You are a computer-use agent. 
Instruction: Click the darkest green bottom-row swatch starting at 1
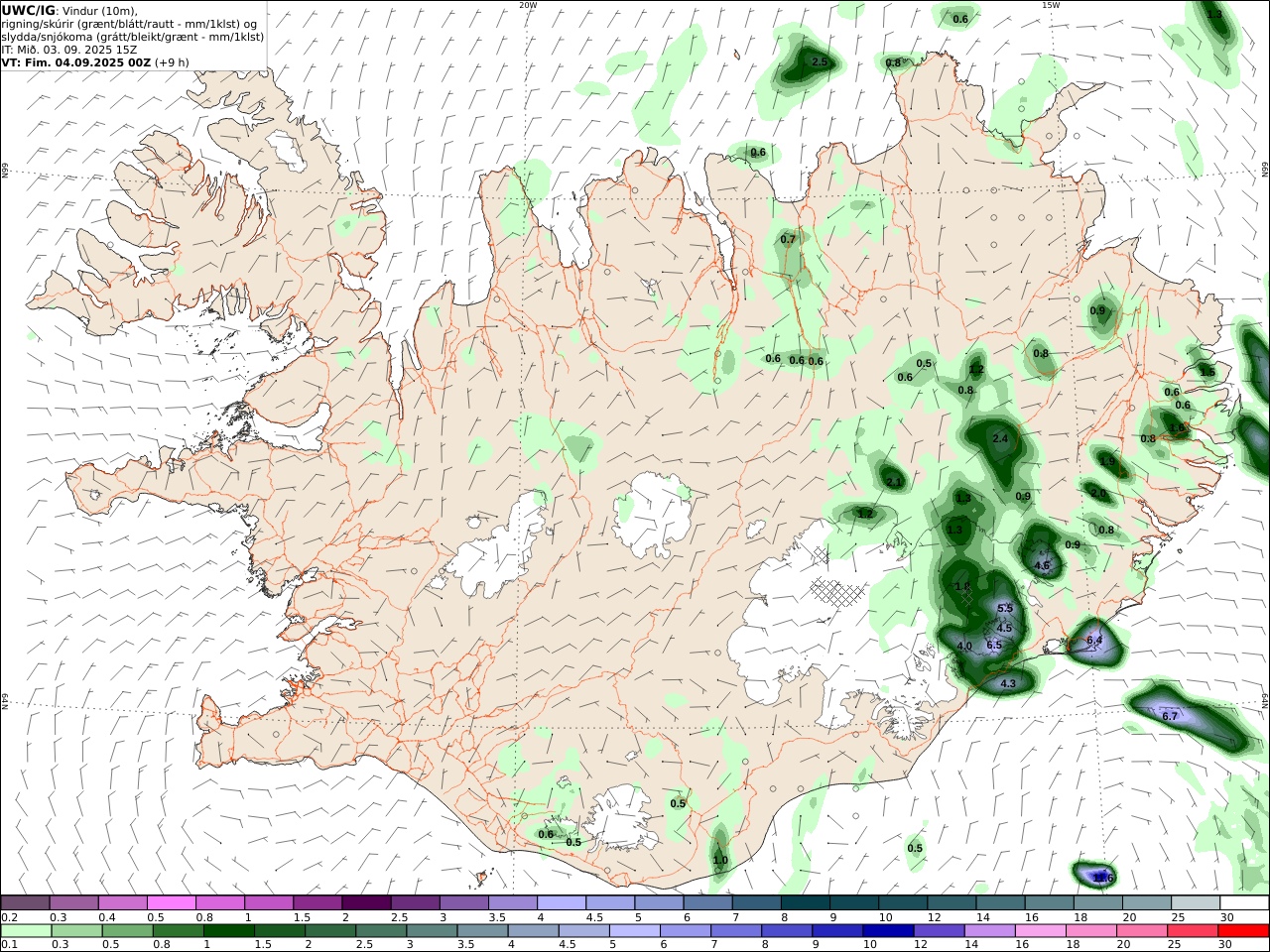pos(230,931)
